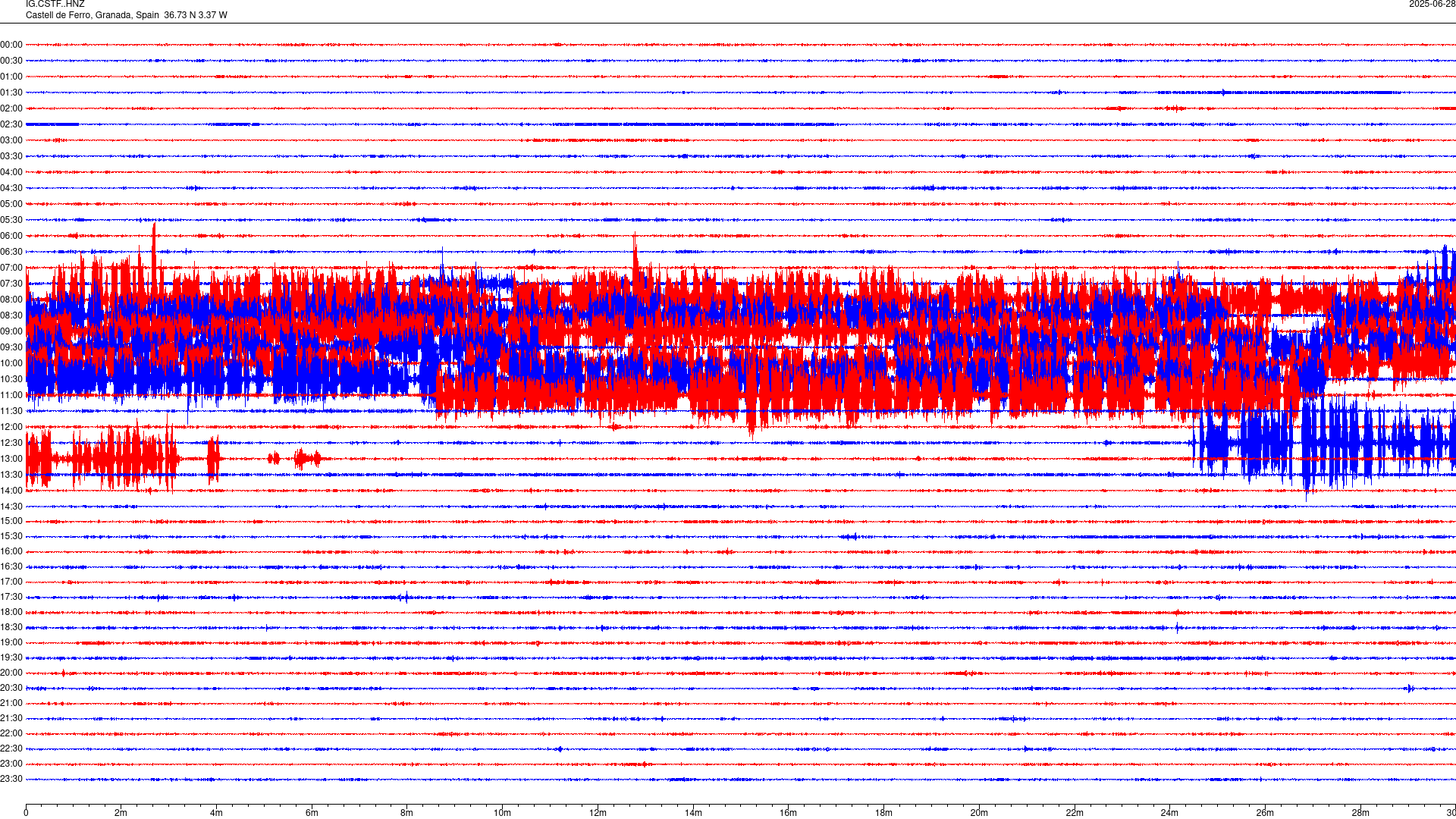Click the 07:00 time row label
This screenshot has width=1456, height=819.
point(11,268)
